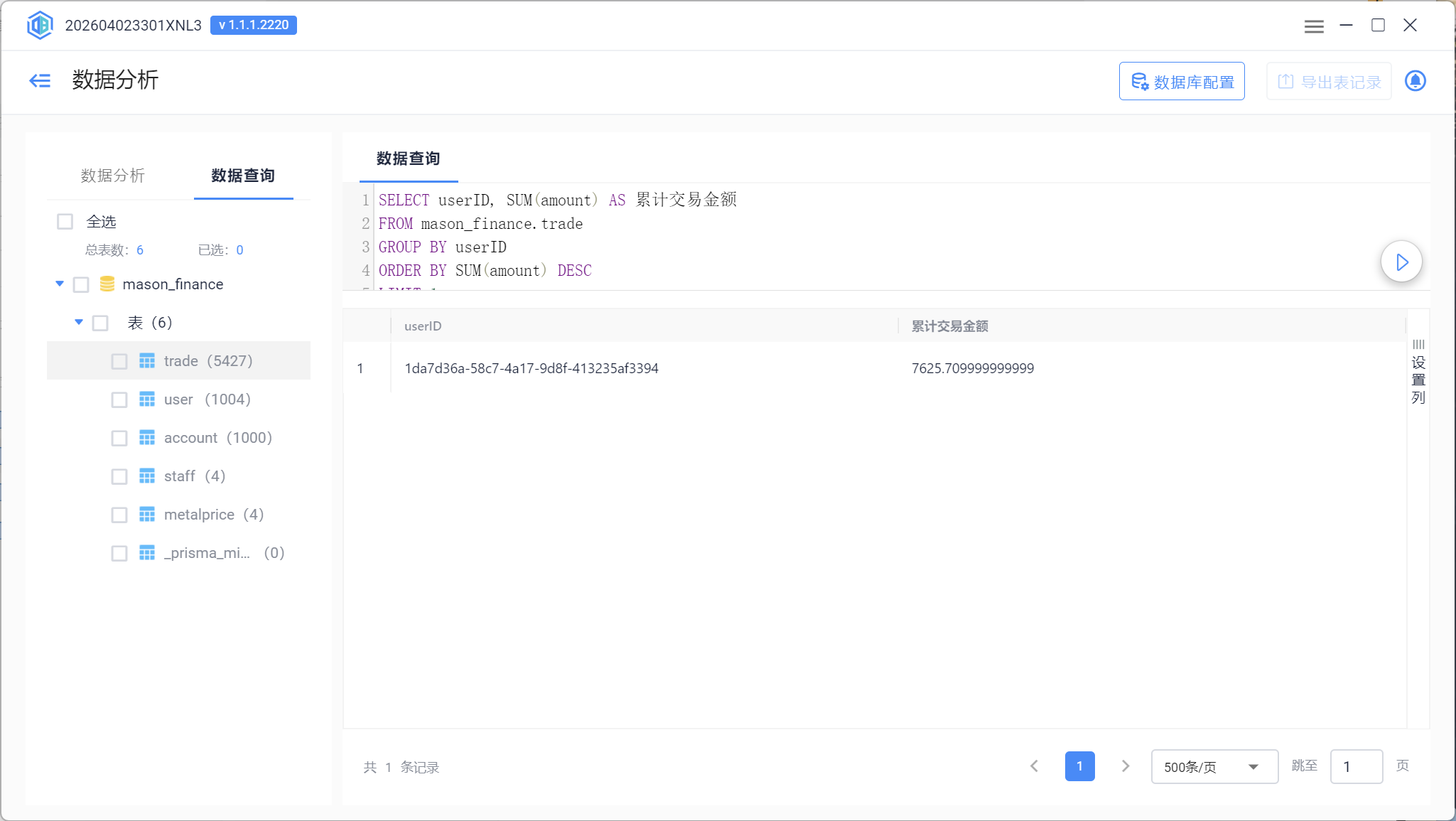1456x821 pixels.
Task: Click the jump-to page input field
Action: (x=1356, y=766)
